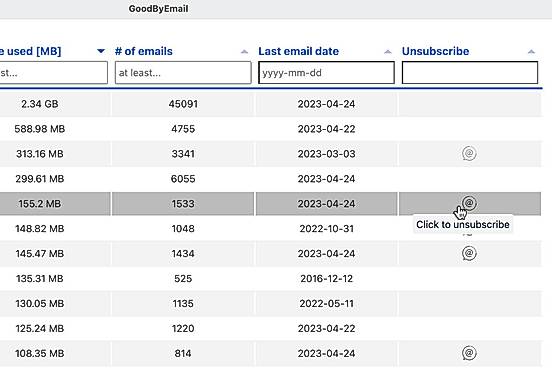Screen dimensions: 552x368
Task: Focus the Unsubscribe filter field
Action: [x=470, y=73]
